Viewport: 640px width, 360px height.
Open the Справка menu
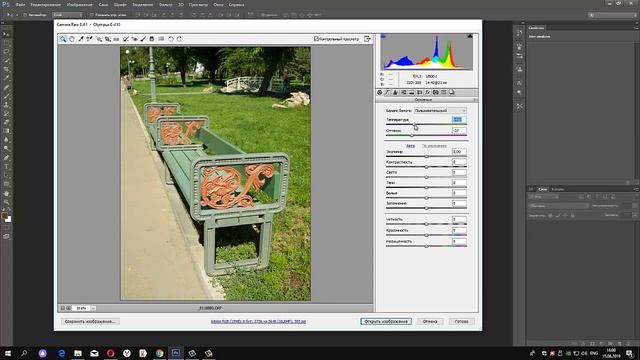[x=236, y=4]
